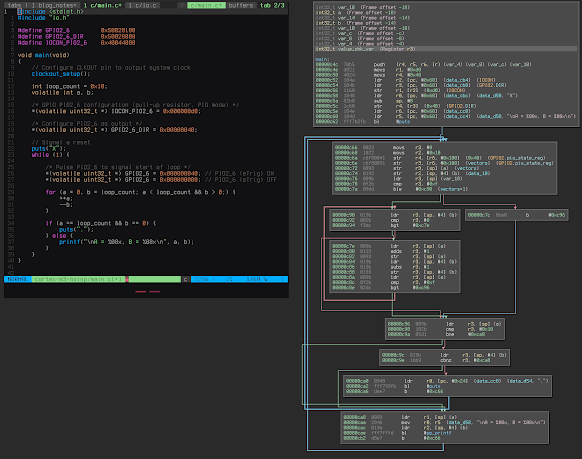Viewport: 582px width, 459px height.
Task: Click the 'tabs' label in the tabline
Action: (14, 5)
